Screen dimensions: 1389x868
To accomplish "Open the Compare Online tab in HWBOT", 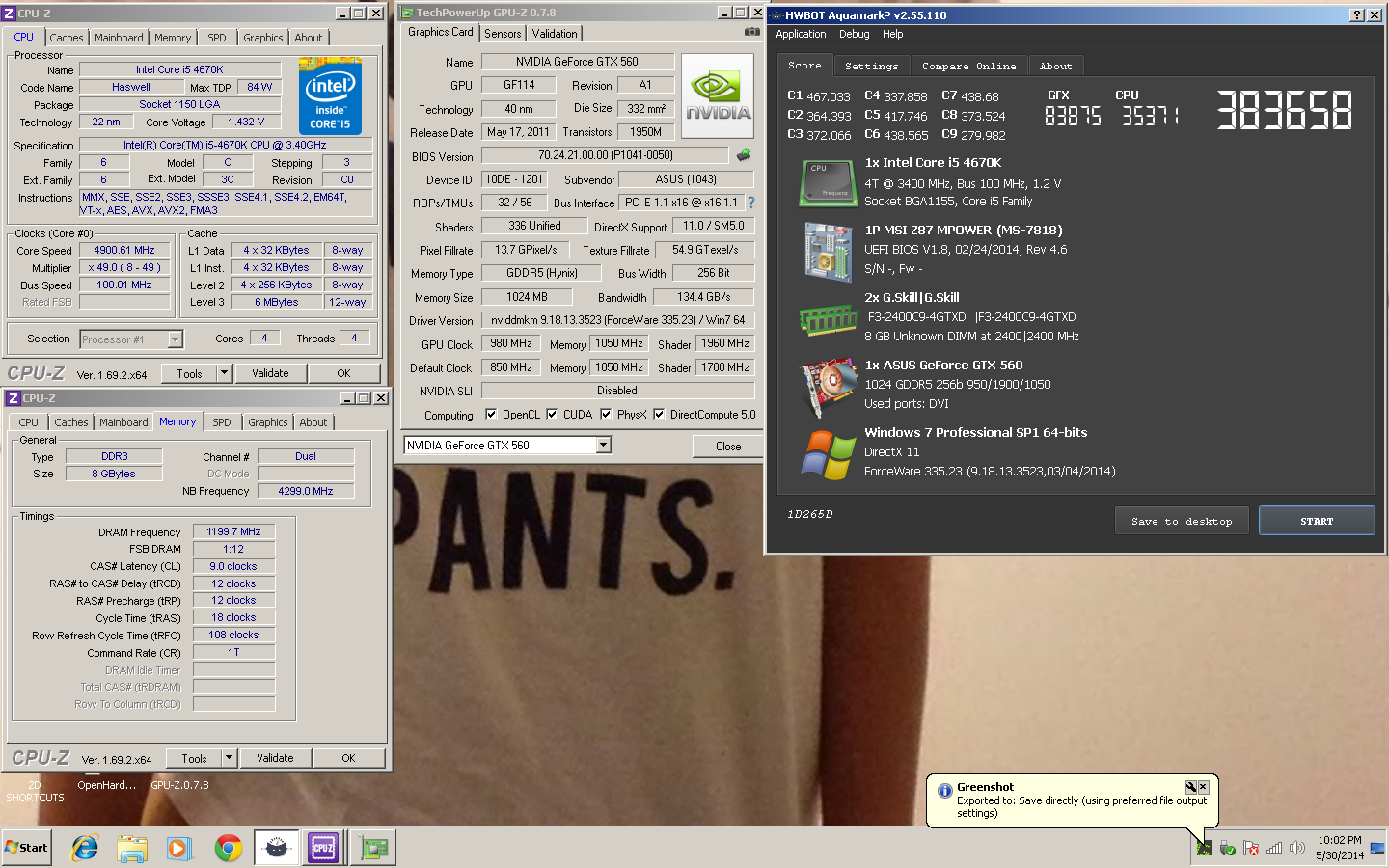I will coord(968,66).
